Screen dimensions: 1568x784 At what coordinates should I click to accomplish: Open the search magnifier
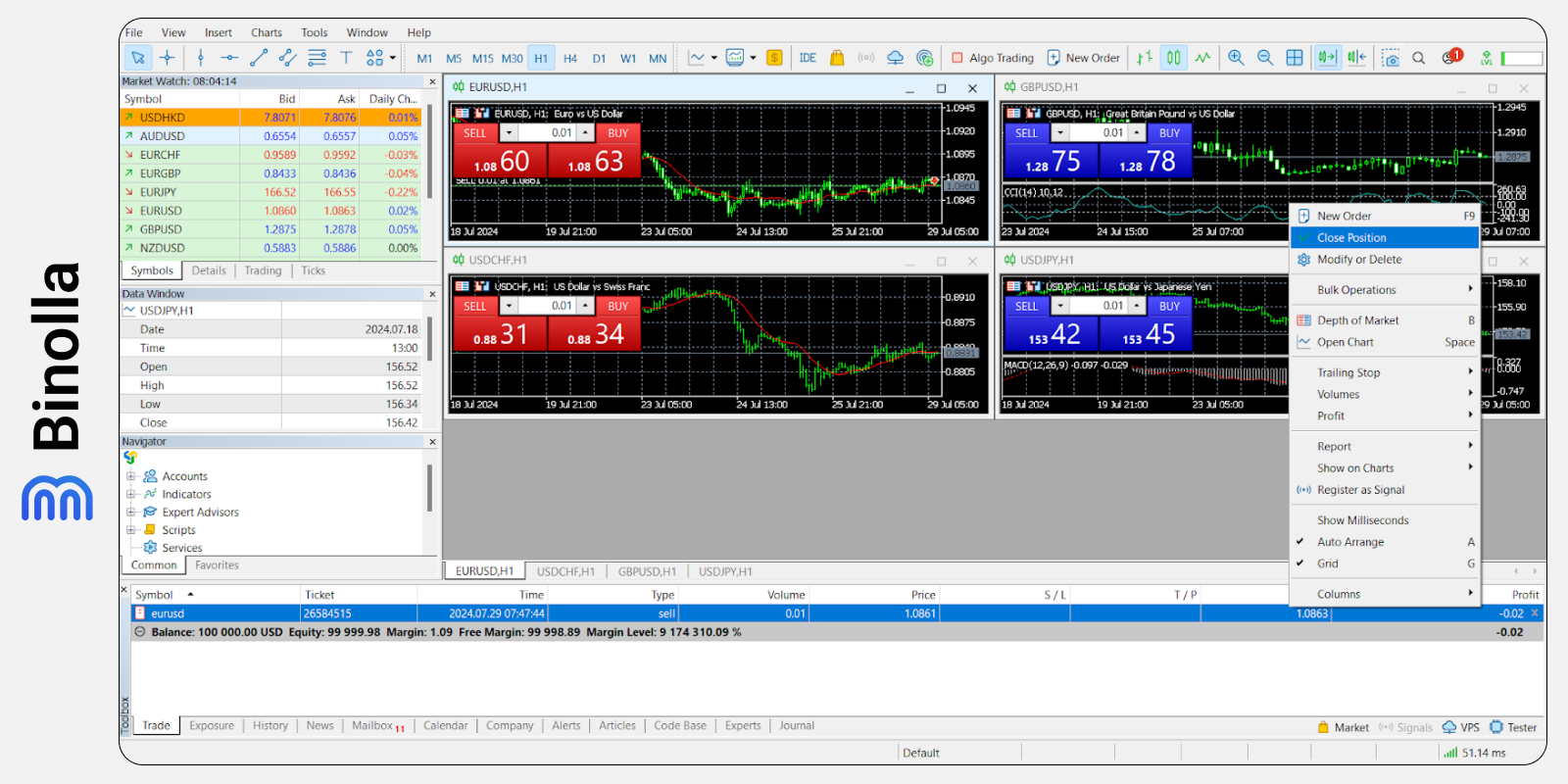tap(1418, 58)
